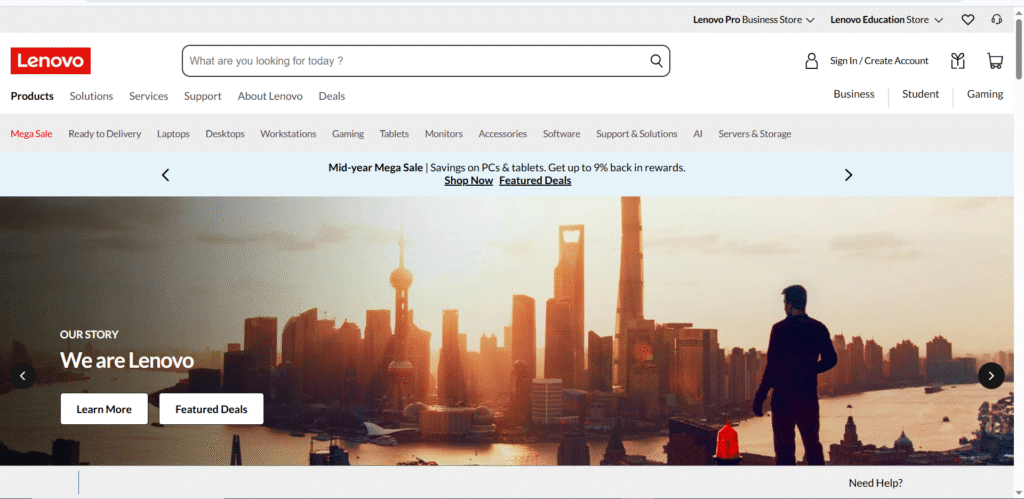1024x499 pixels.
Task: Open Tablets category
Action: (394, 134)
